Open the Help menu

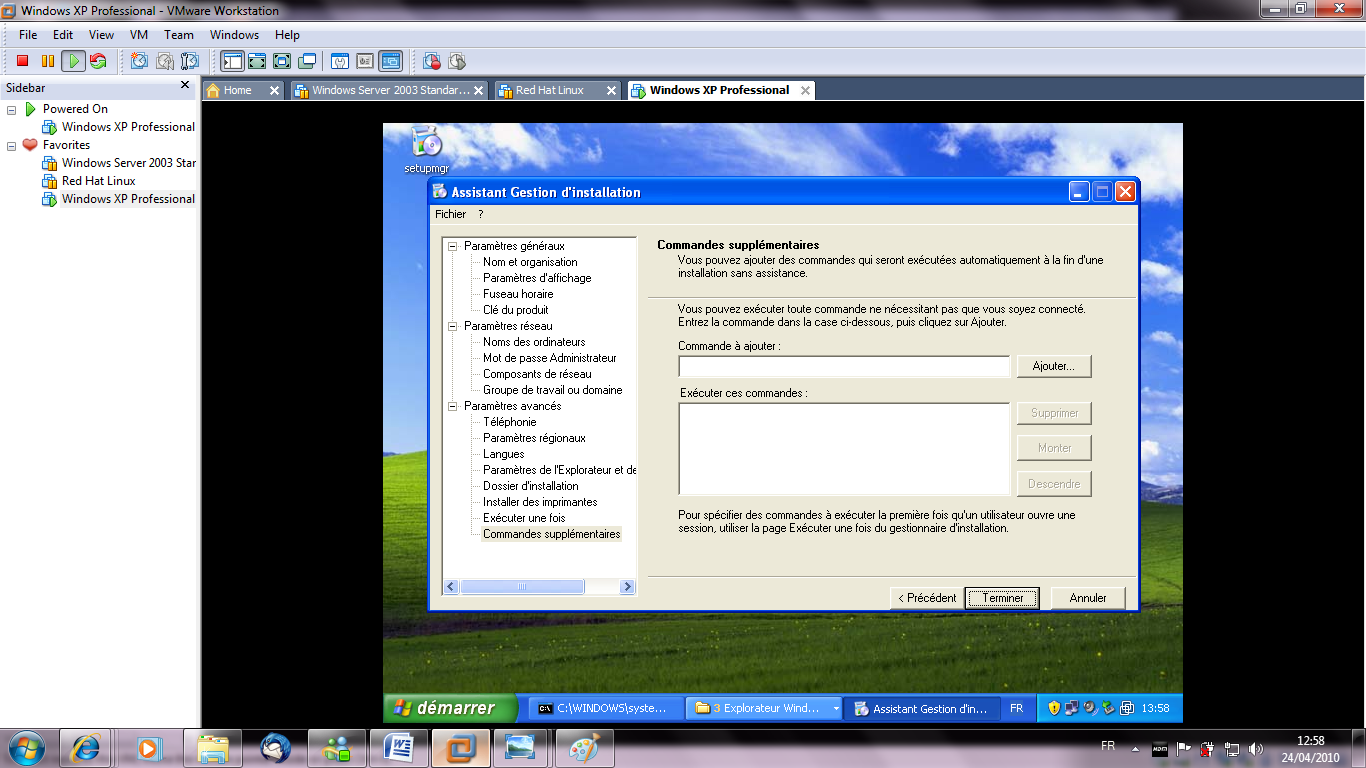tap(287, 35)
